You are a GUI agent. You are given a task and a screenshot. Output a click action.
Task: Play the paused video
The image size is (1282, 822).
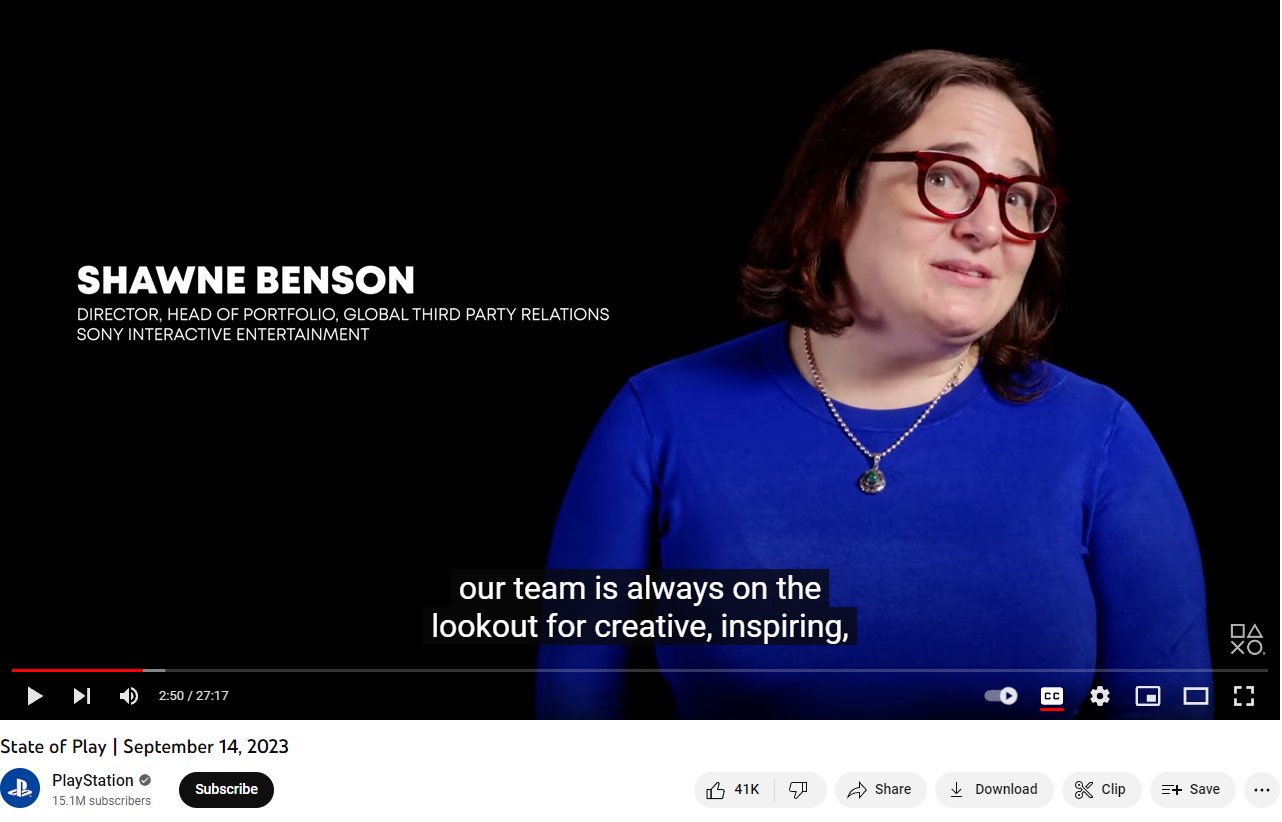[x=35, y=696]
